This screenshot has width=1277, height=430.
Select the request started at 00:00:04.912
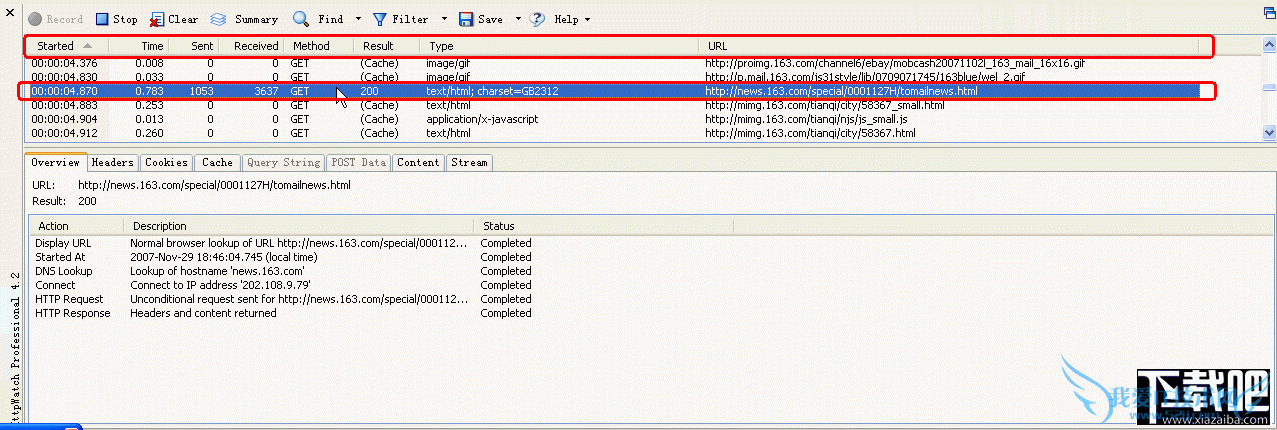644,133
